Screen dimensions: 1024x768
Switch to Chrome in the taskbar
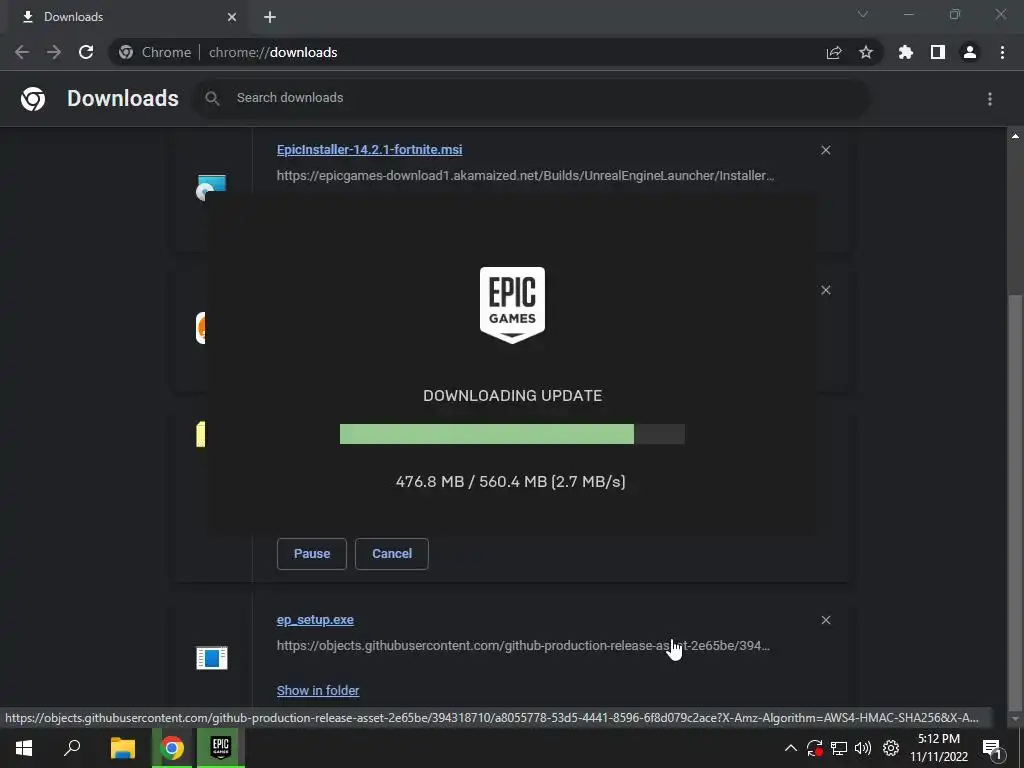[x=172, y=748]
